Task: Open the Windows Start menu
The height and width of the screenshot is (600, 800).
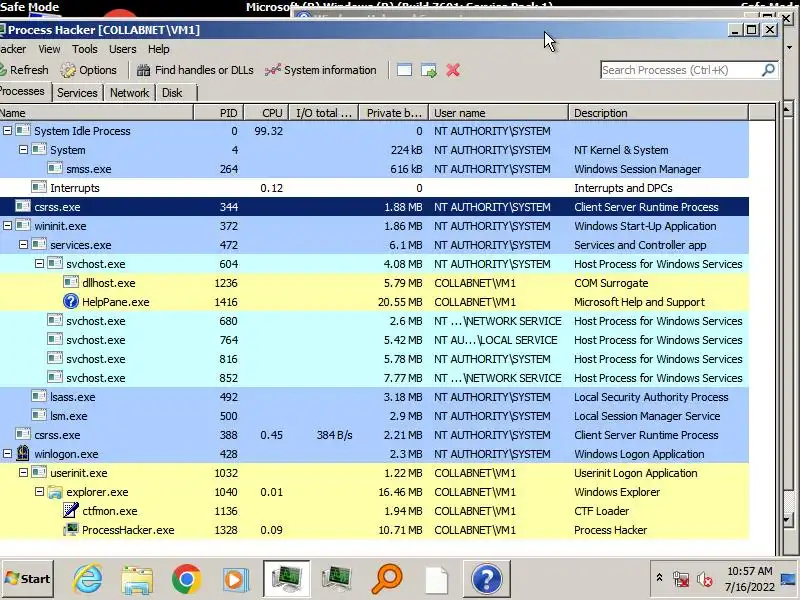Action: (x=28, y=579)
